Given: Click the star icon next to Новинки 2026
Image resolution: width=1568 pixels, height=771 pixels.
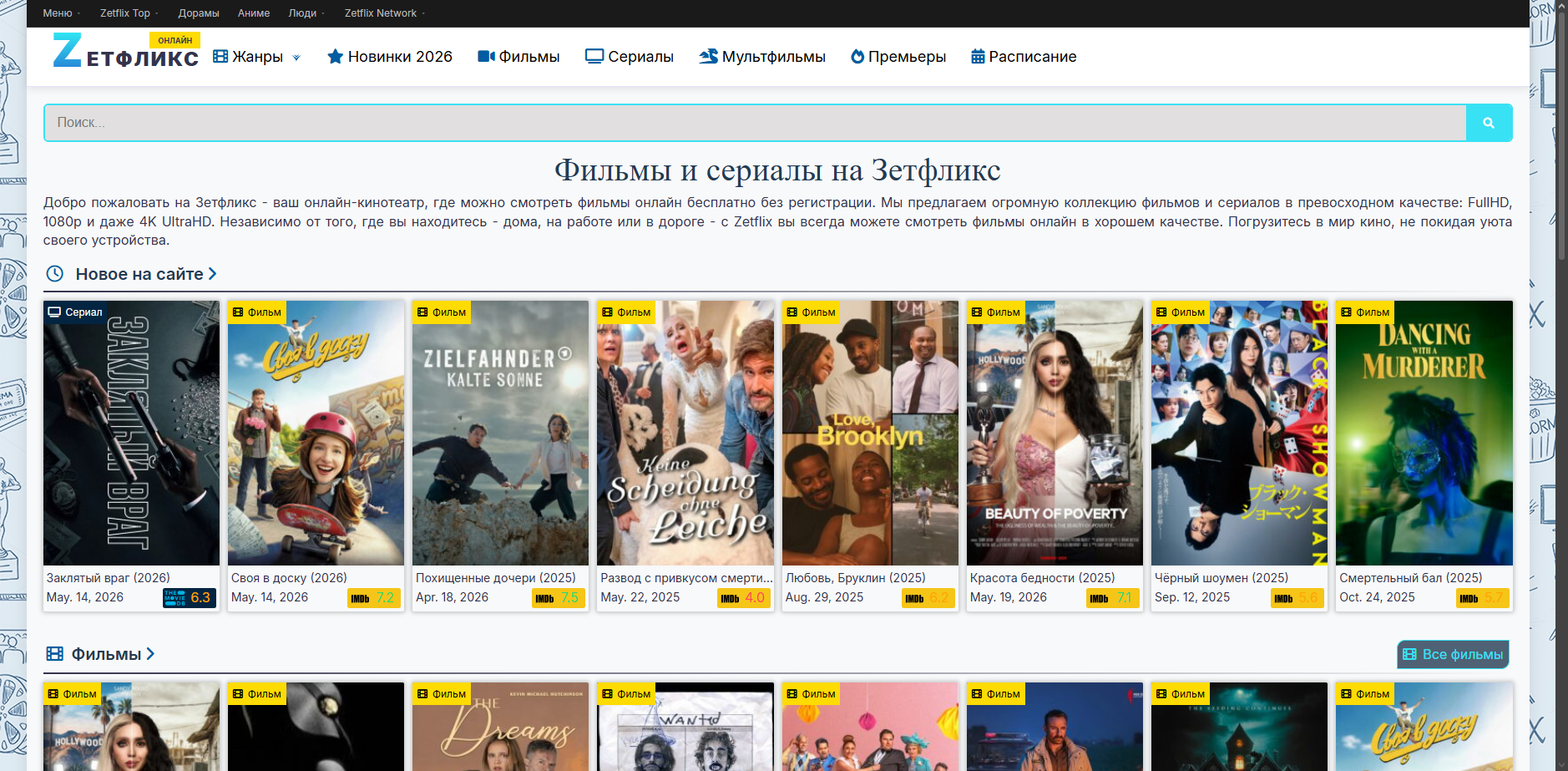Looking at the screenshot, I should click(336, 57).
